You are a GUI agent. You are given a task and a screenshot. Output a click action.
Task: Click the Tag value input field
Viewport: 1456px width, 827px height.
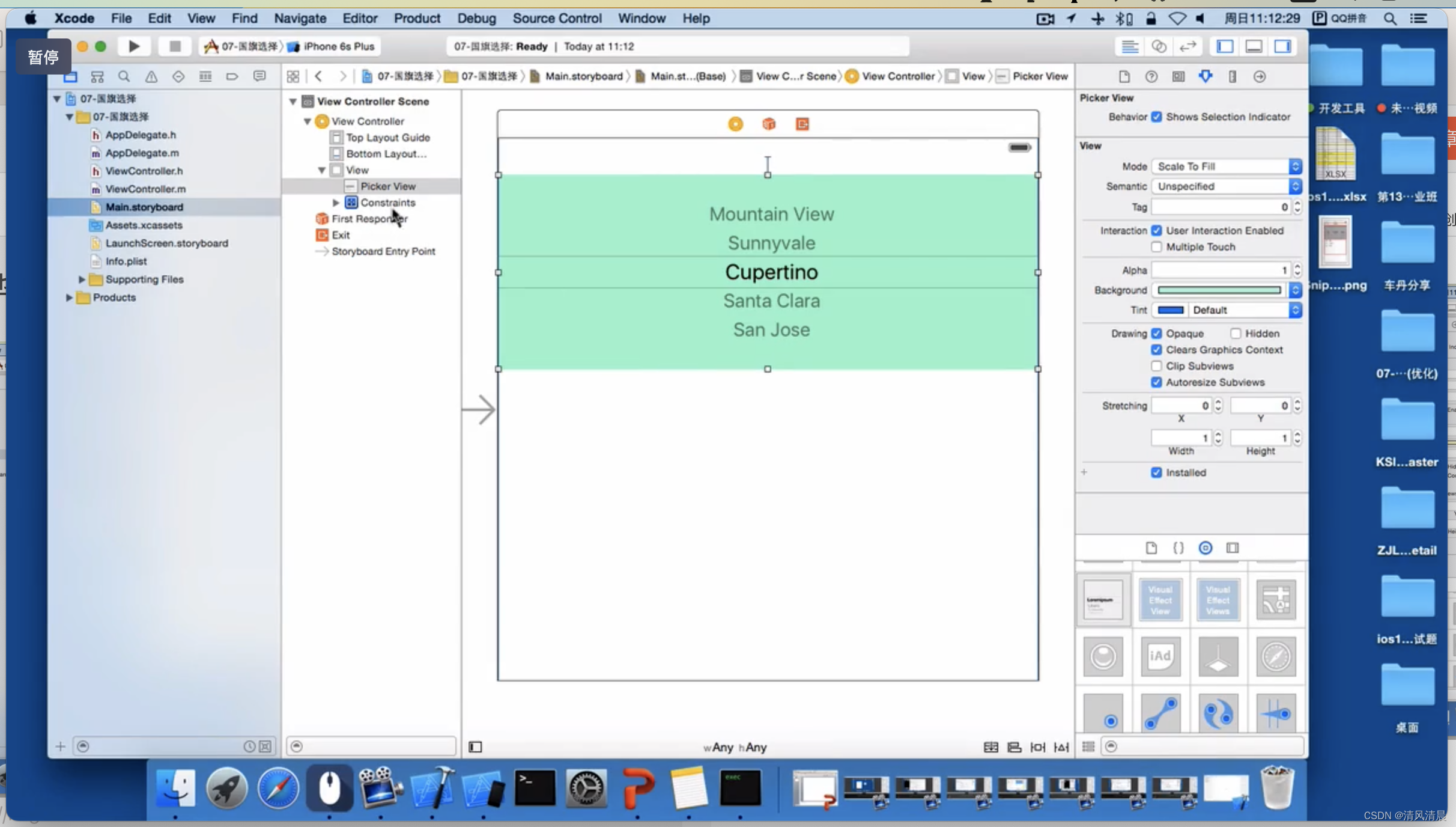[x=1221, y=207]
